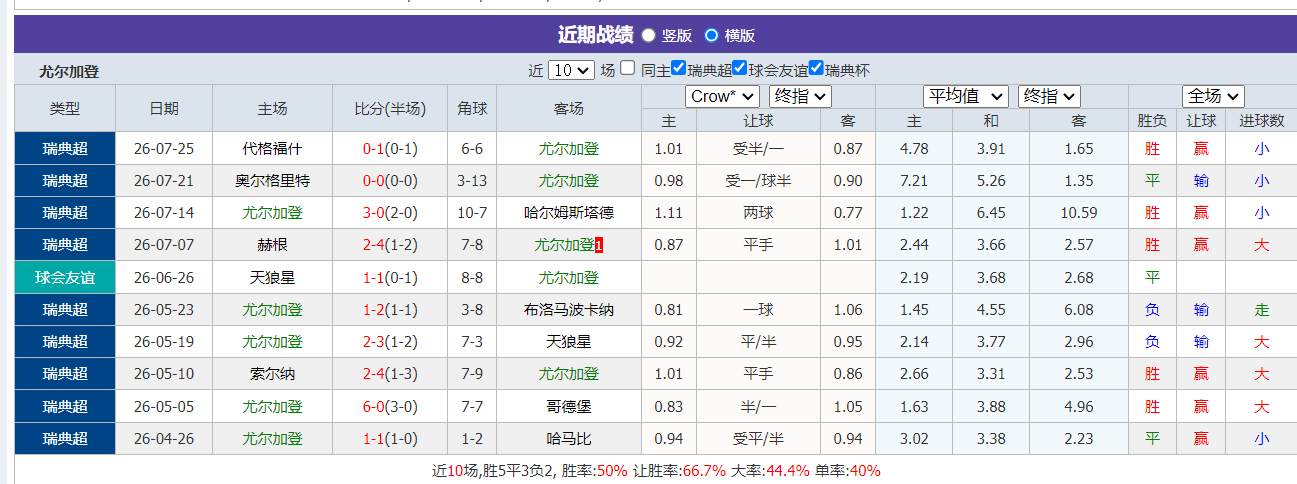Click the 两球 handicap cell
This screenshot has height=484, width=1297.
coord(759,212)
